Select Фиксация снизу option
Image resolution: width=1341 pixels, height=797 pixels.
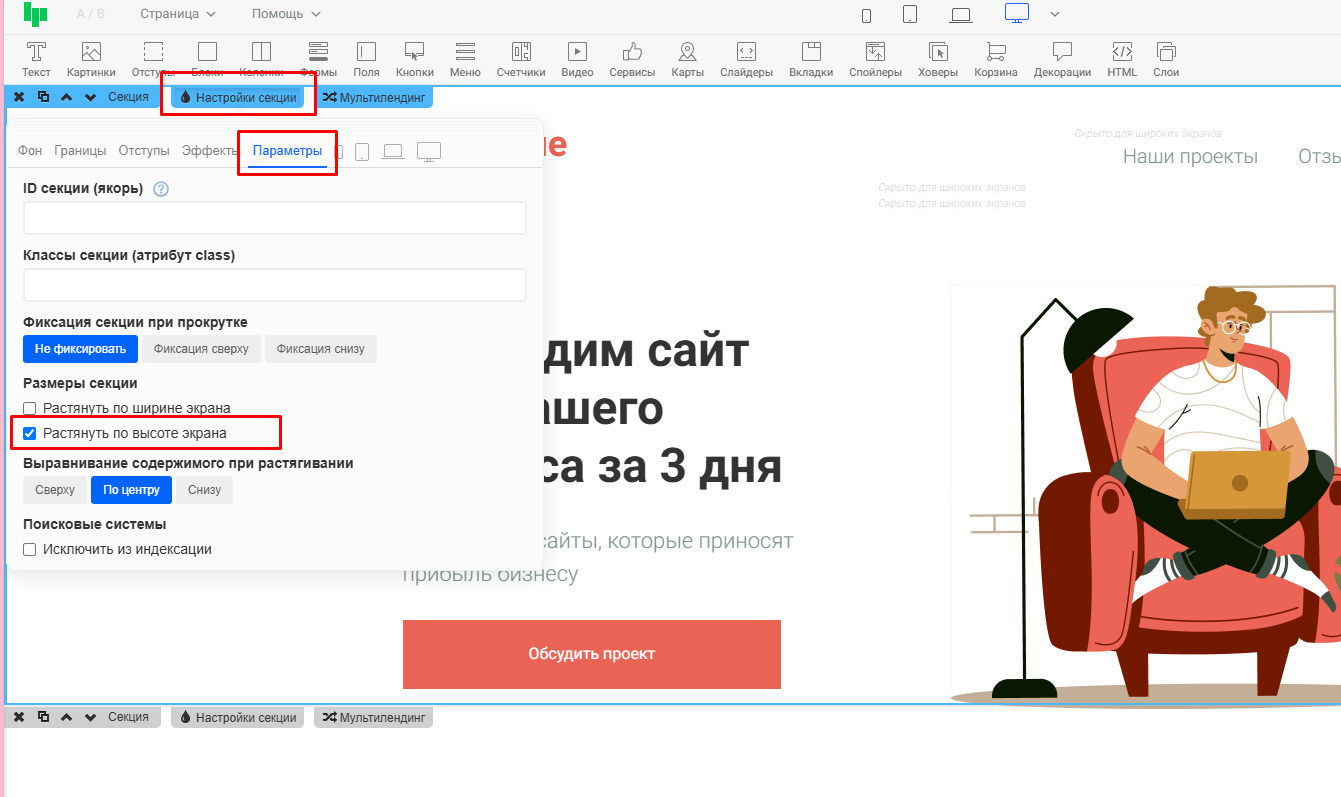[x=321, y=349]
